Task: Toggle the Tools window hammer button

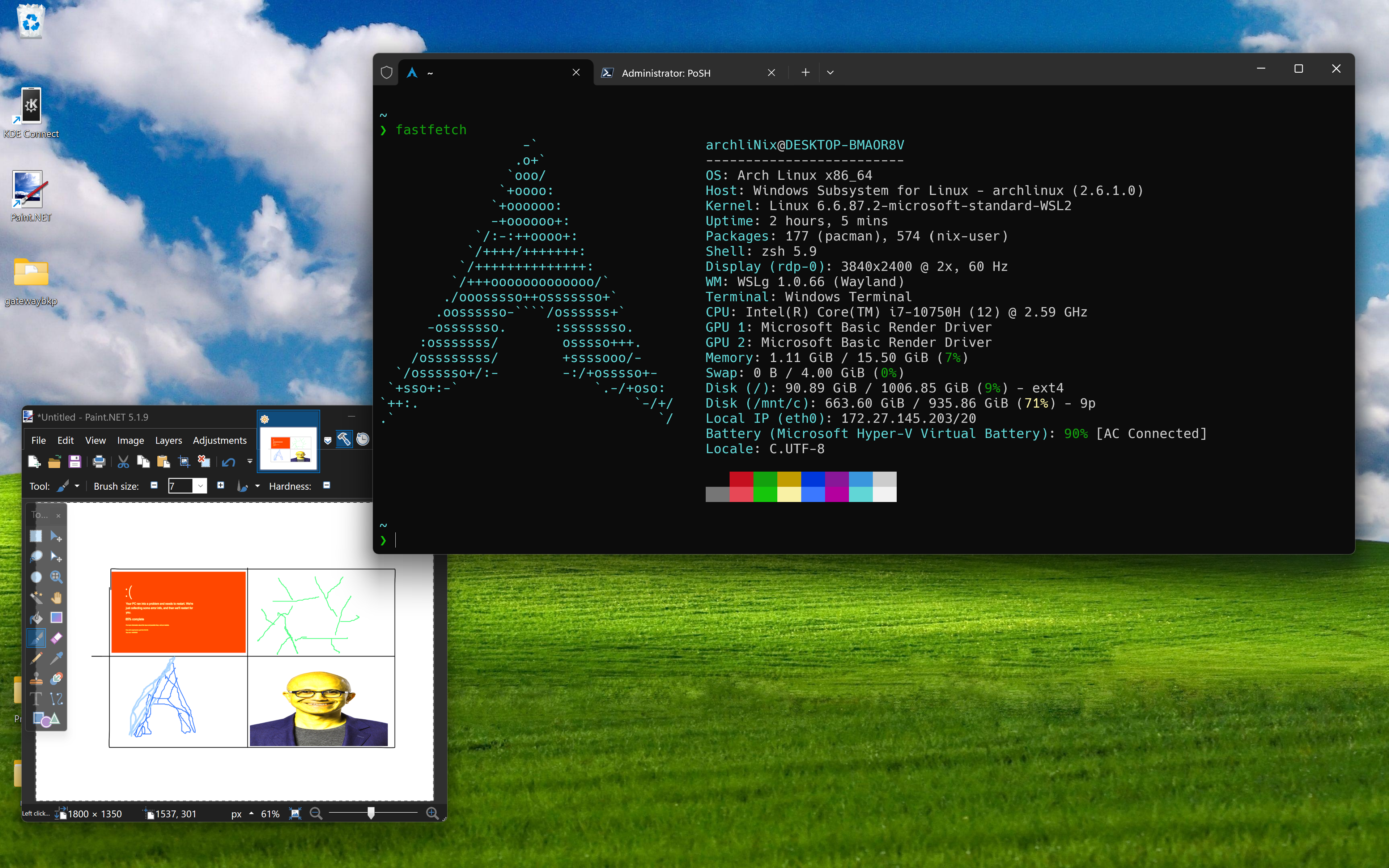Action: [344, 440]
